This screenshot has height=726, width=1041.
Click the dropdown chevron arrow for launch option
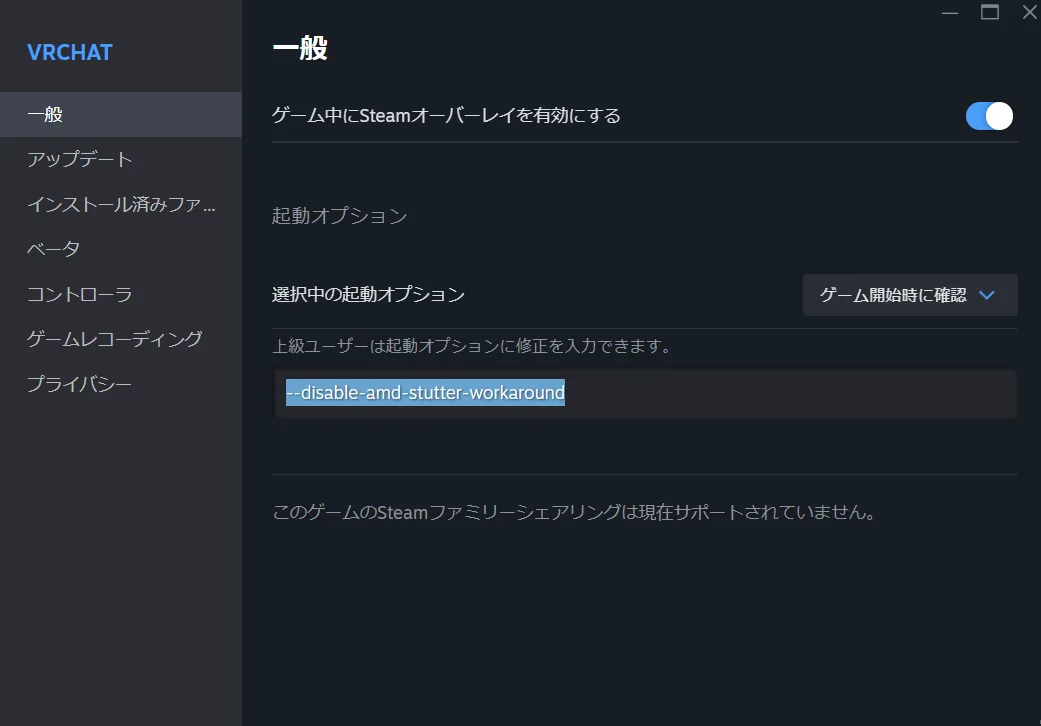click(987, 295)
